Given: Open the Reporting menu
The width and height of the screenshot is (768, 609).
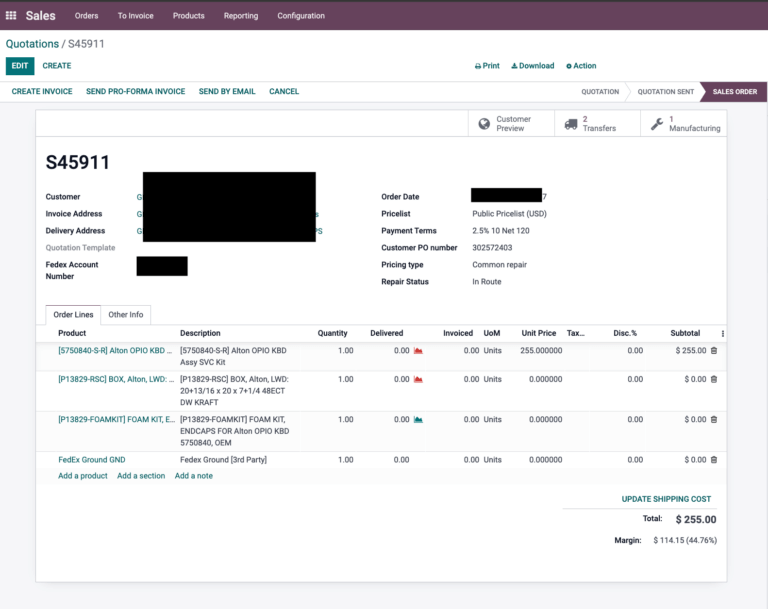Looking at the screenshot, I should [240, 16].
